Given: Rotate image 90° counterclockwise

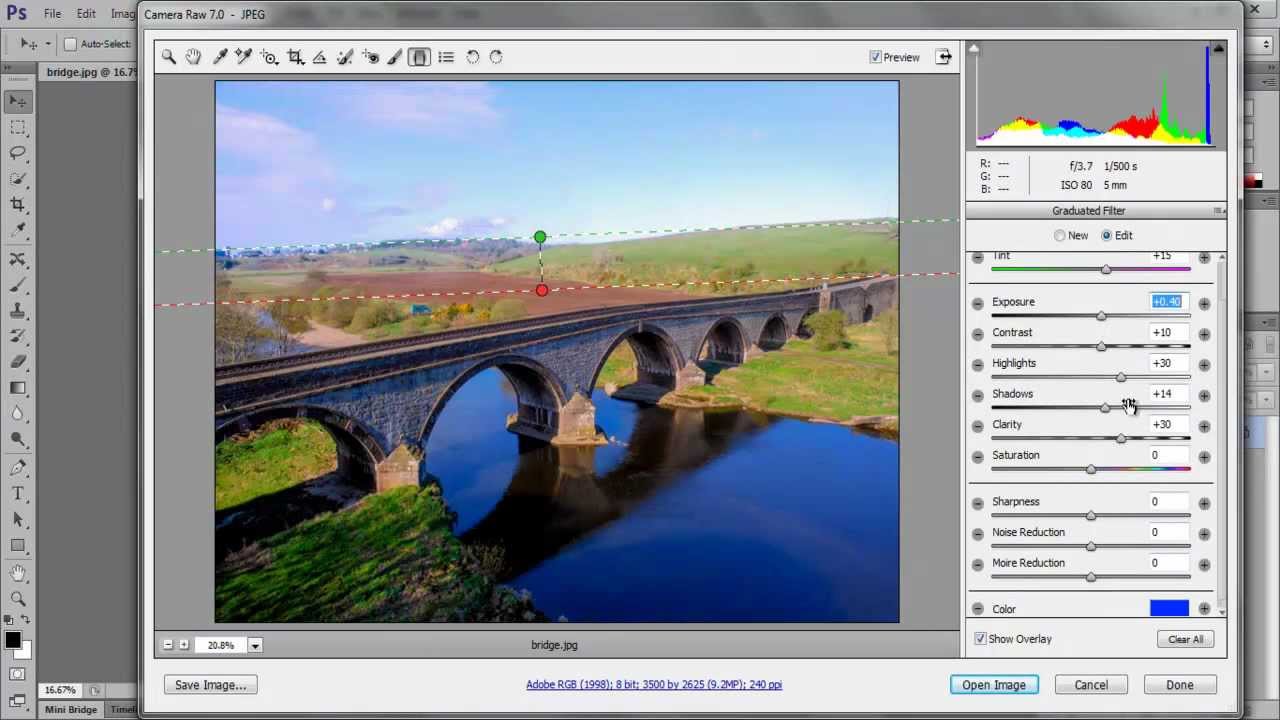Looking at the screenshot, I should (473, 57).
